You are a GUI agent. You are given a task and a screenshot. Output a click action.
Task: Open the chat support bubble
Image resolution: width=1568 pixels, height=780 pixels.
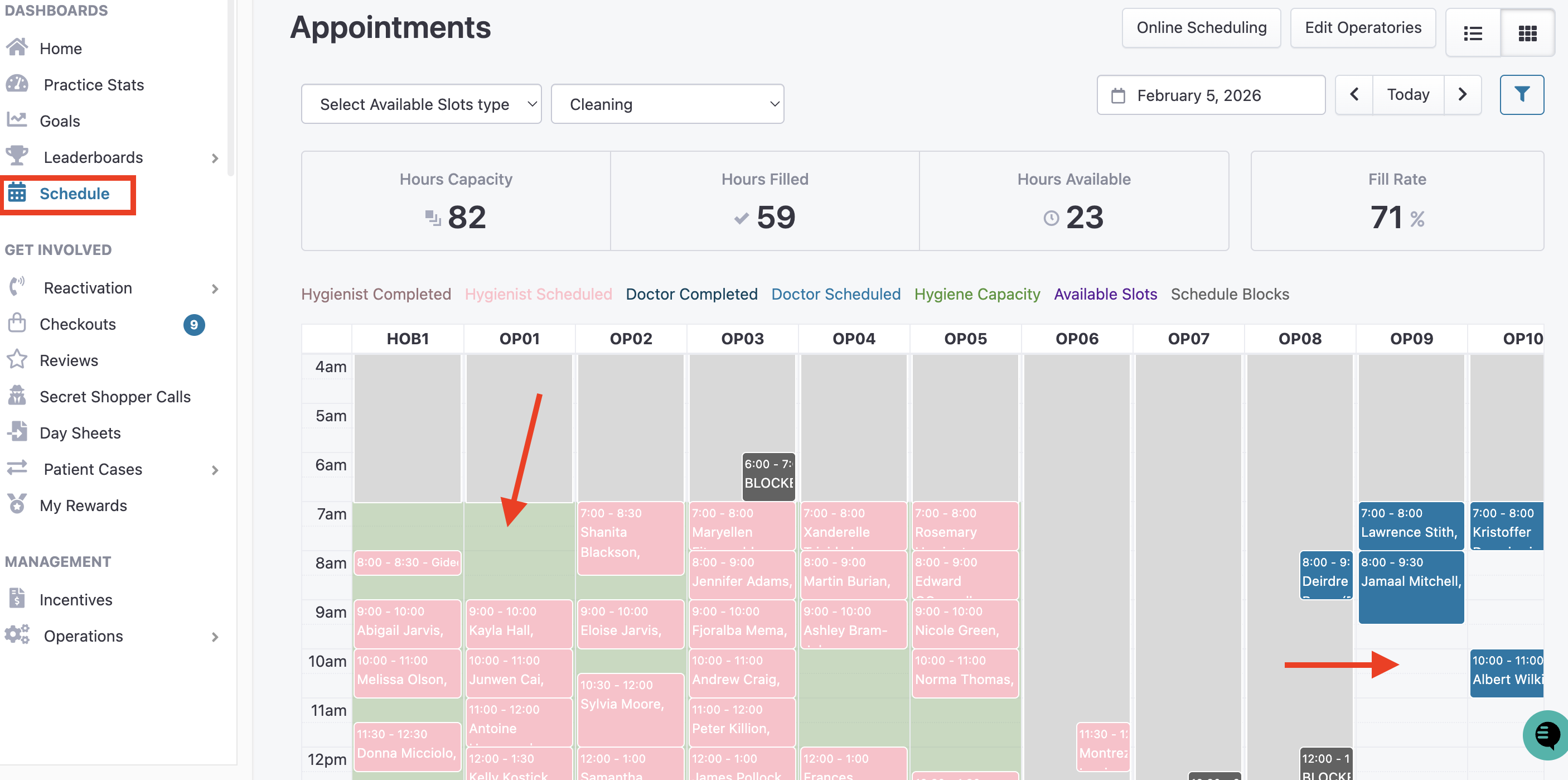coord(1546,734)
